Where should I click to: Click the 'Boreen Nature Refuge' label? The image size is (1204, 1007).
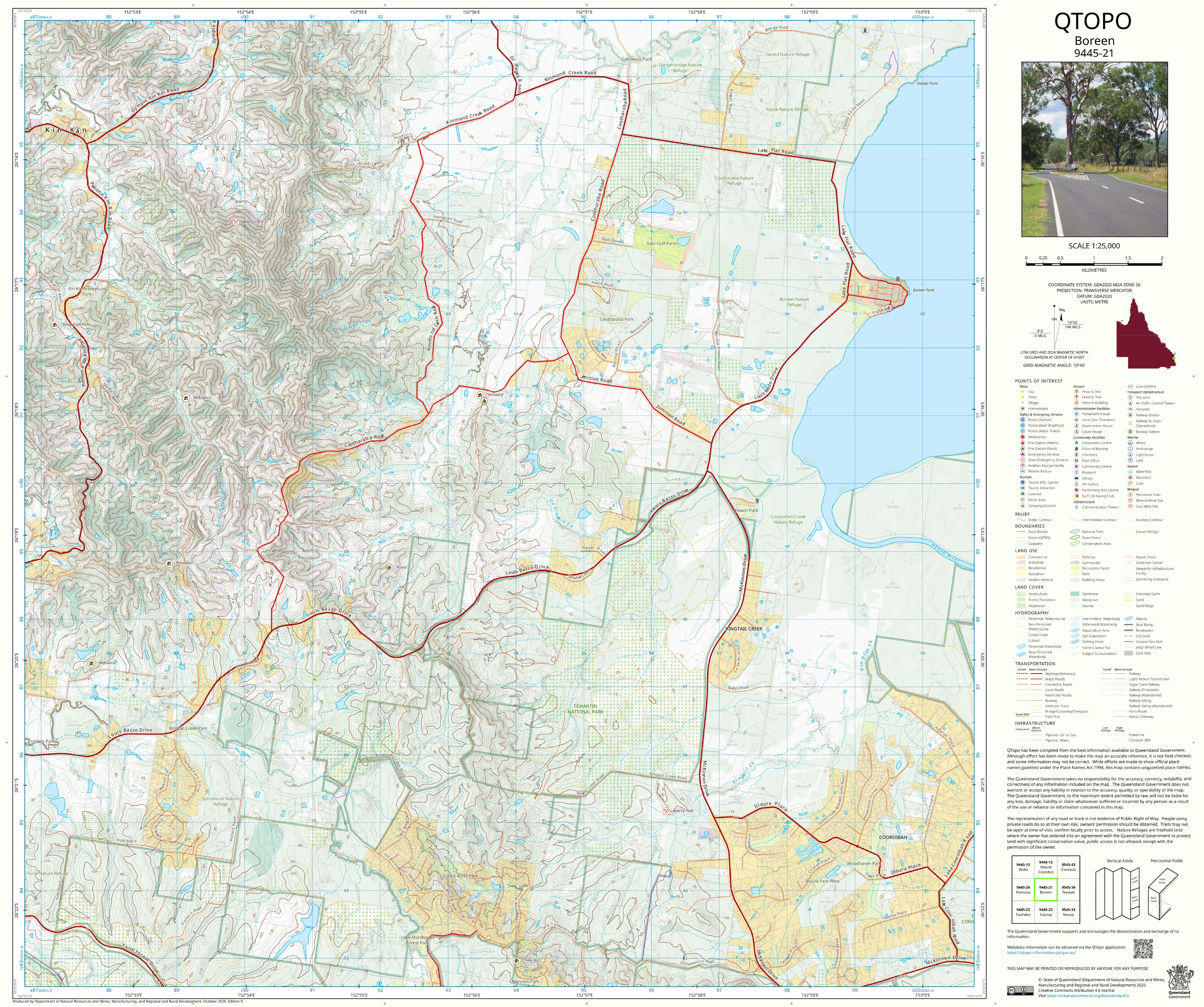794,301
